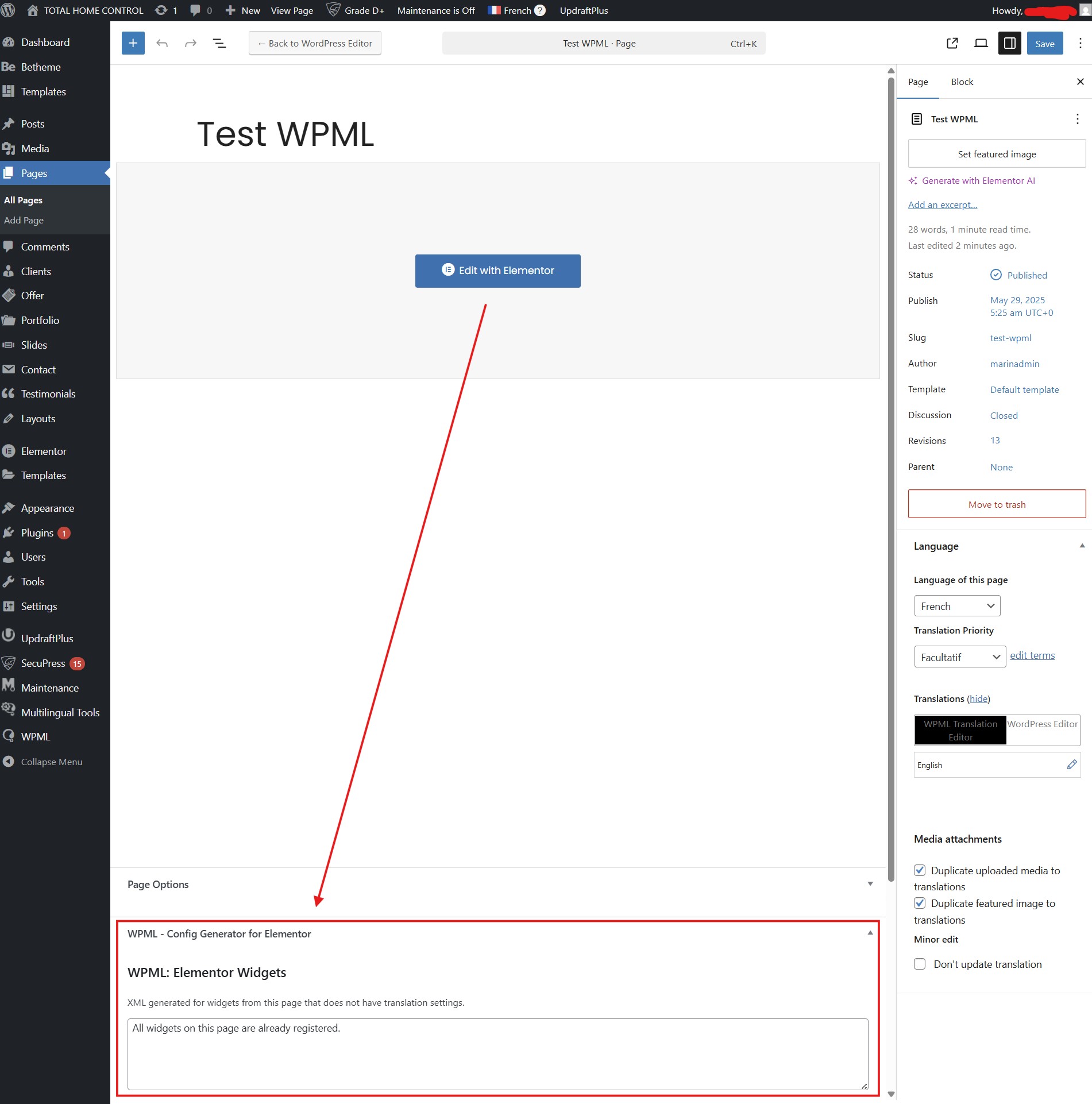
Task: Open WPML help question mark icon
Action: coord(539,10)
